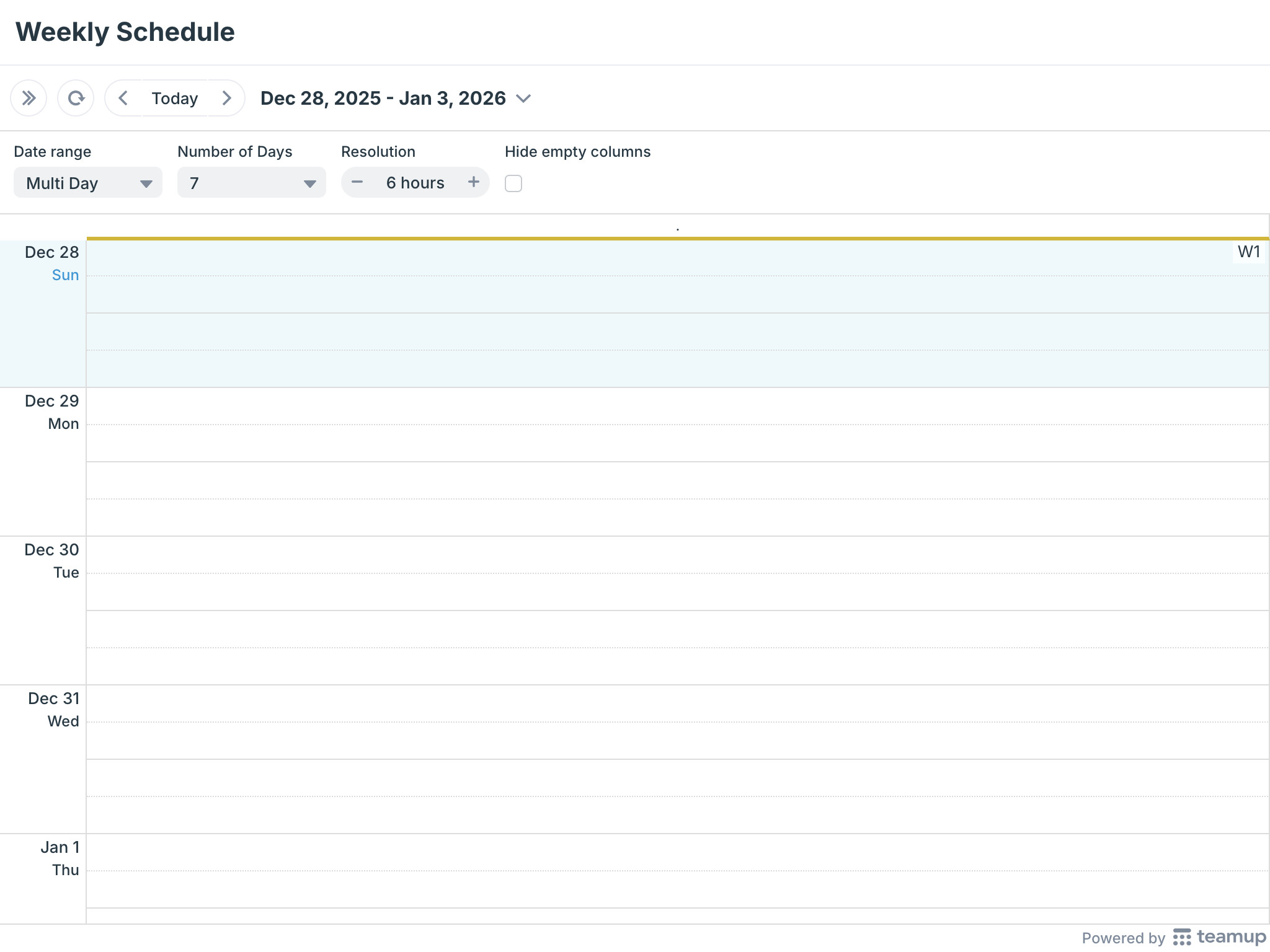Enable Hide empty columns checkbox
The height and width of the screenshot is (952, 1270).
pyautogui.click(x=513, y=183)
